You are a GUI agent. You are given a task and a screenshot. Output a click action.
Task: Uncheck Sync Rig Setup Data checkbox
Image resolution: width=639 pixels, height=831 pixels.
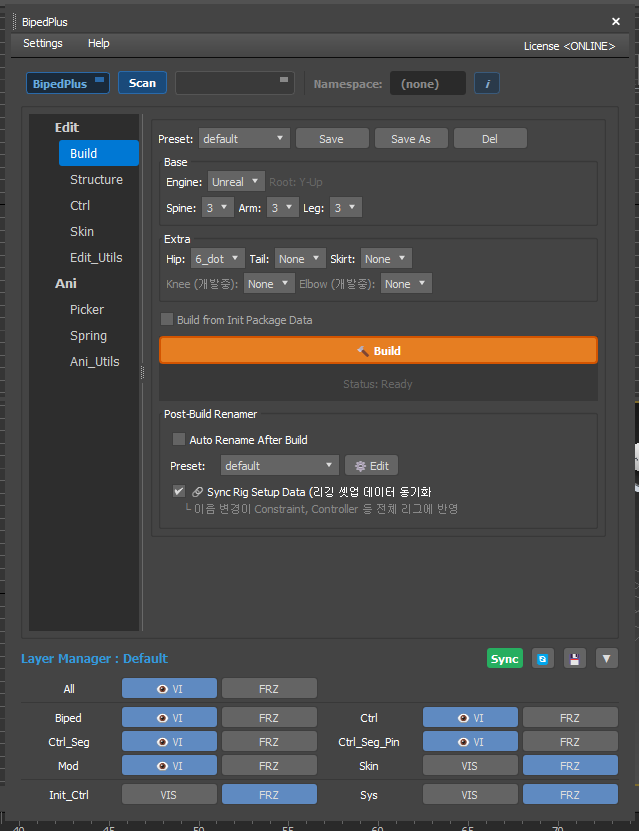point(179,492)
